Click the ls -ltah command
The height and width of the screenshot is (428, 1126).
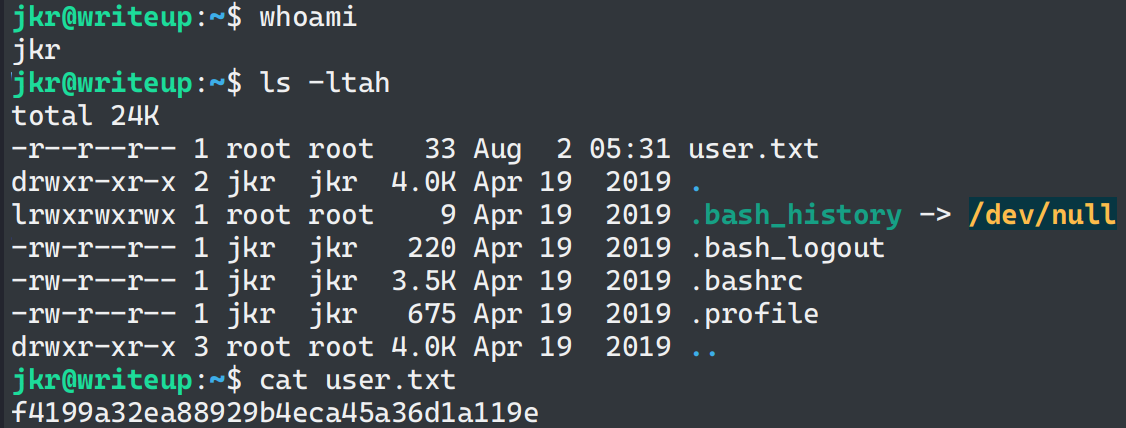[x=324, y=84]
